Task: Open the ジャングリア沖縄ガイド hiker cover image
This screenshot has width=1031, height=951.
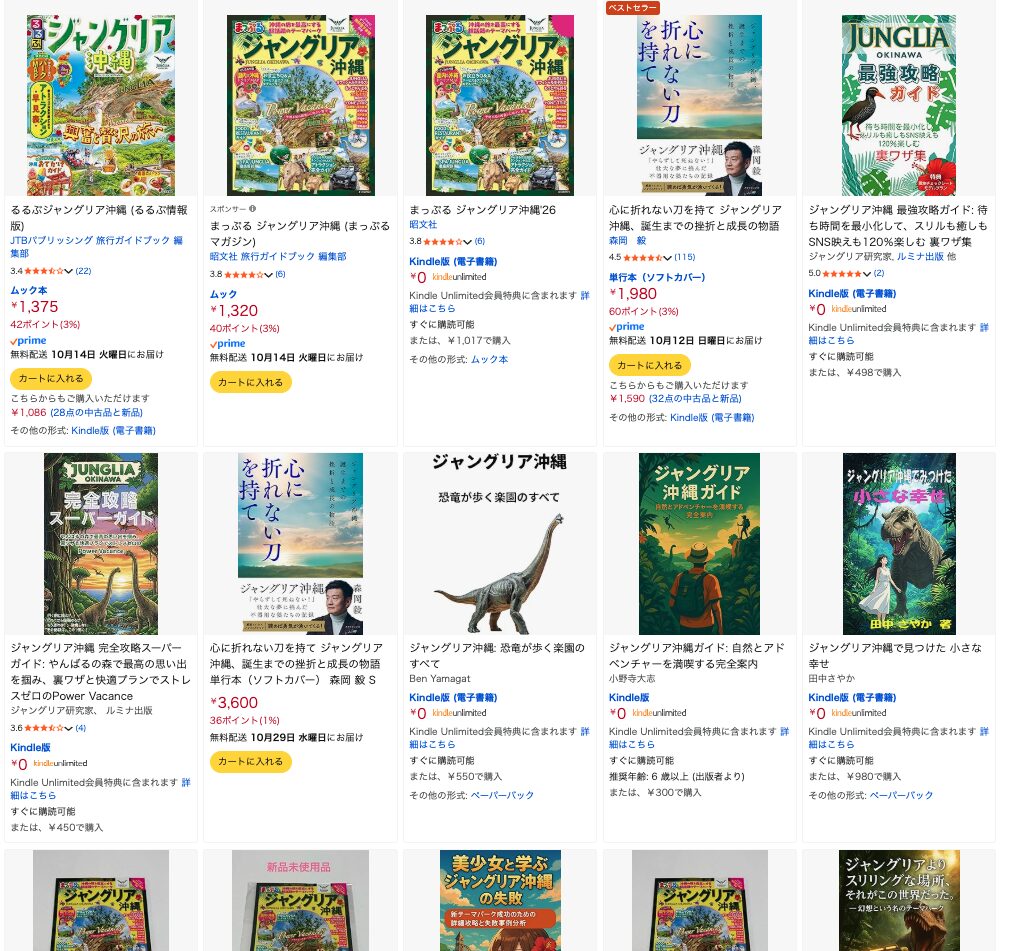Action: (699, 544)
